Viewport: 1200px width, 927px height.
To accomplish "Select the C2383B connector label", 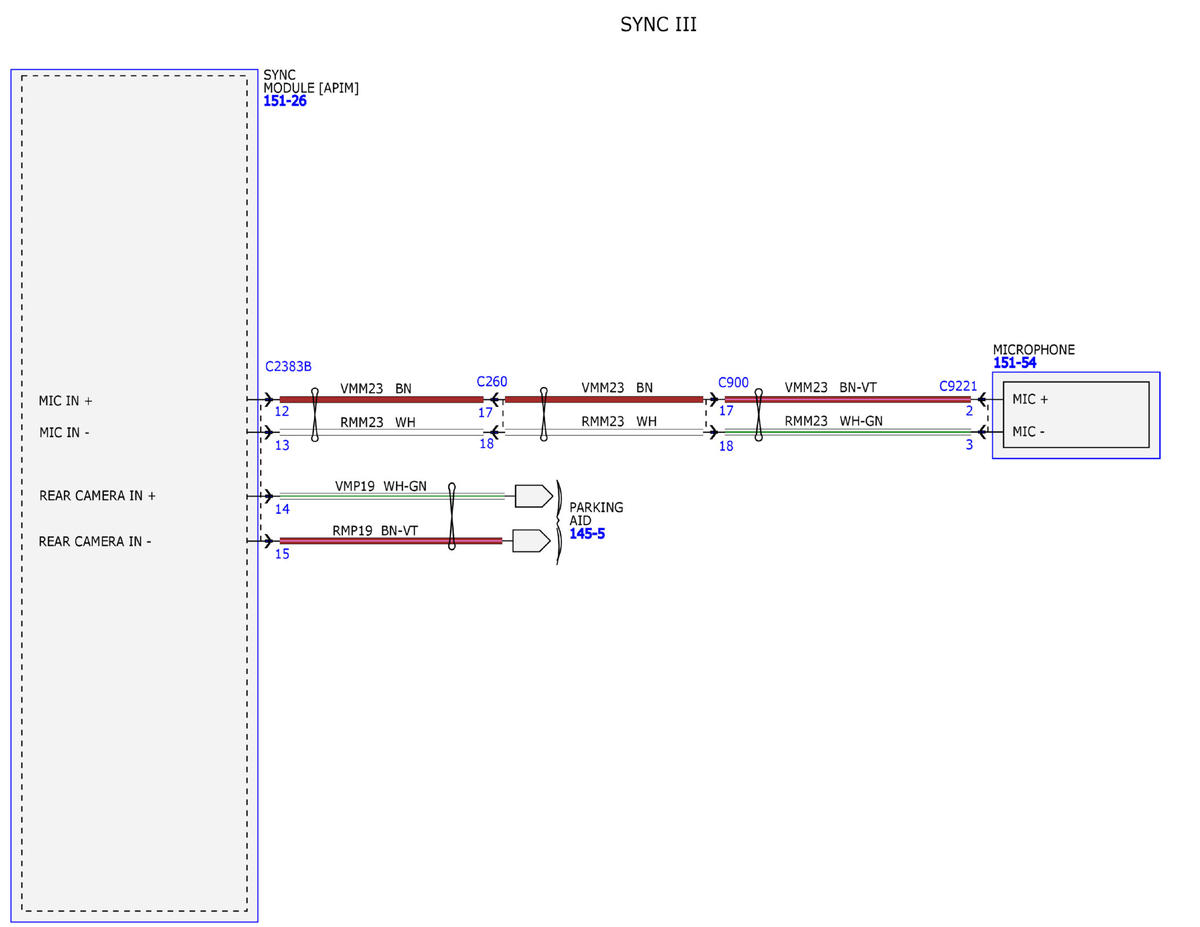I will click(289, 367).
